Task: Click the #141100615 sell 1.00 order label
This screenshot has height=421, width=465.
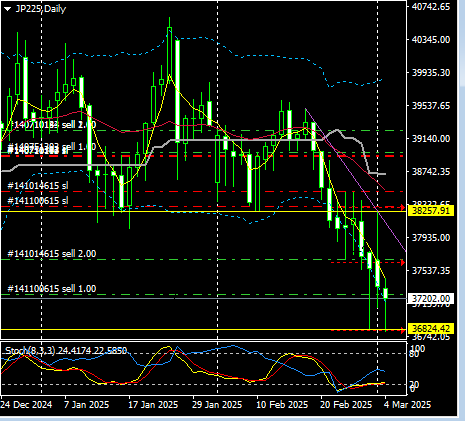Action: point(52,289)
